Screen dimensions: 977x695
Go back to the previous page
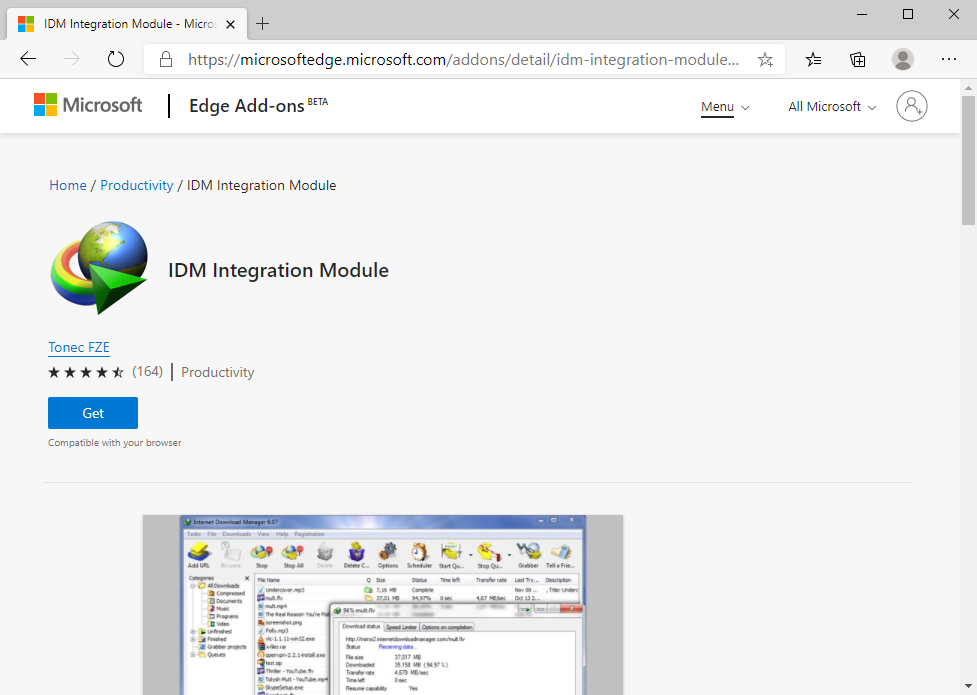(28, 59)
